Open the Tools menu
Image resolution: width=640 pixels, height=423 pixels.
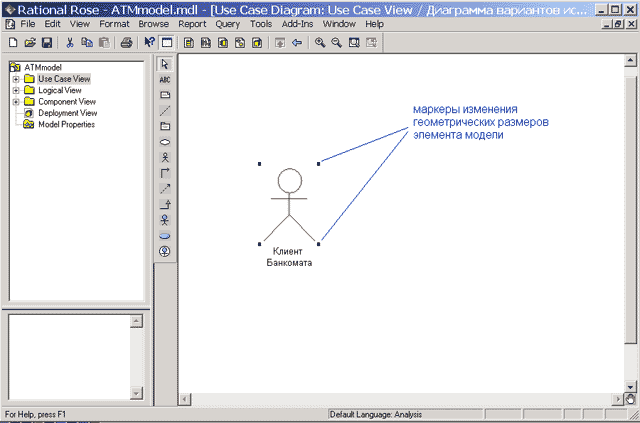coord(261,23)
